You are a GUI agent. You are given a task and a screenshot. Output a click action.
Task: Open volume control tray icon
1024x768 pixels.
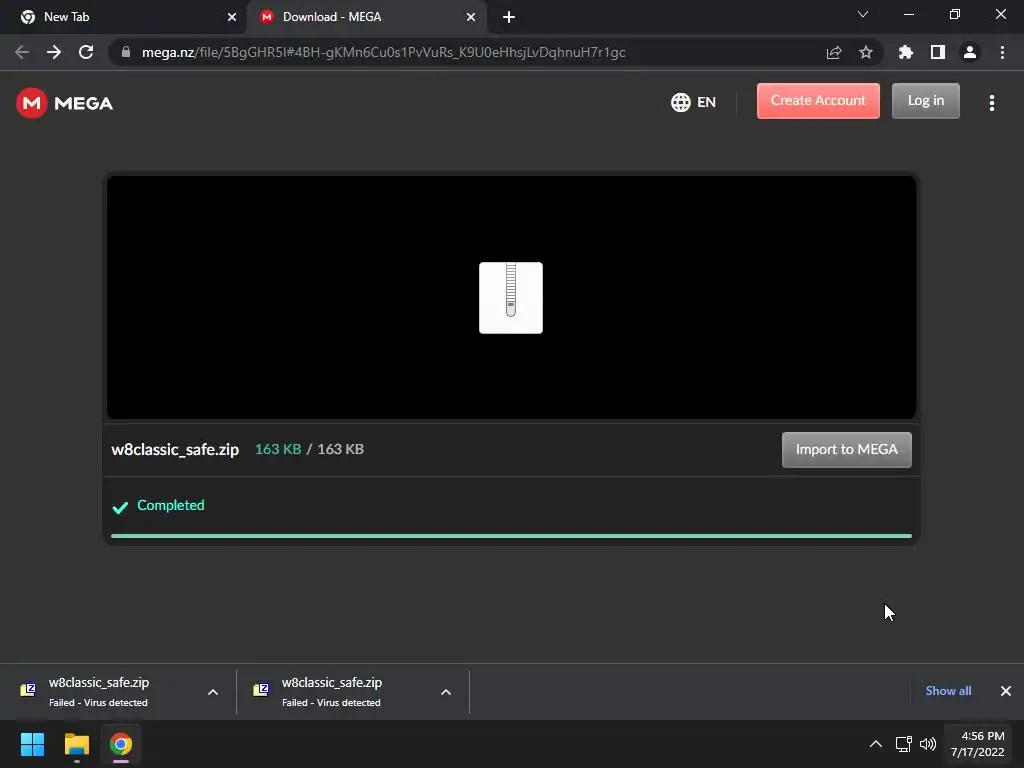coord(927,744)
